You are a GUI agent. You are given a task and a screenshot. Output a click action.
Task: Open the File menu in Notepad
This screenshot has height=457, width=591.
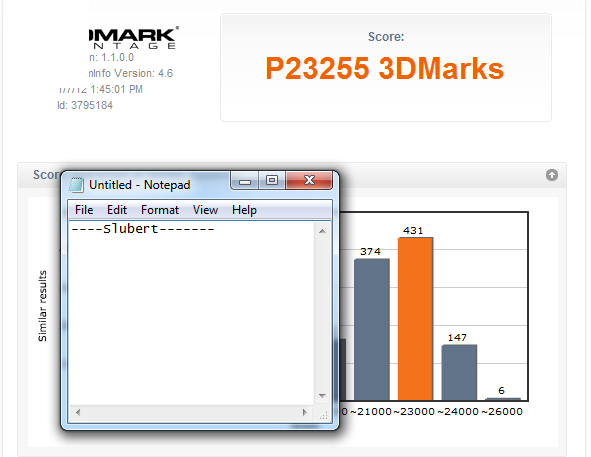coord(84,210)
